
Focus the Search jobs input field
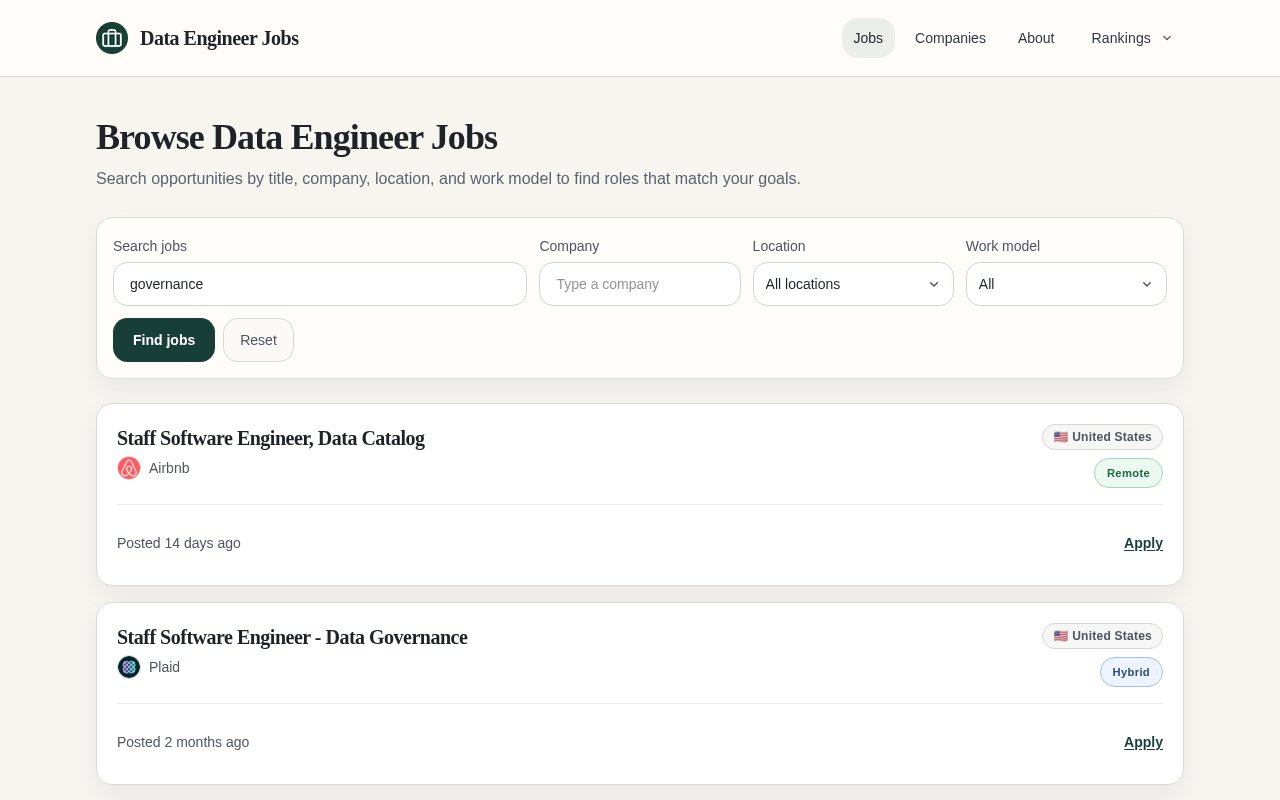click(x=320, y=284)
